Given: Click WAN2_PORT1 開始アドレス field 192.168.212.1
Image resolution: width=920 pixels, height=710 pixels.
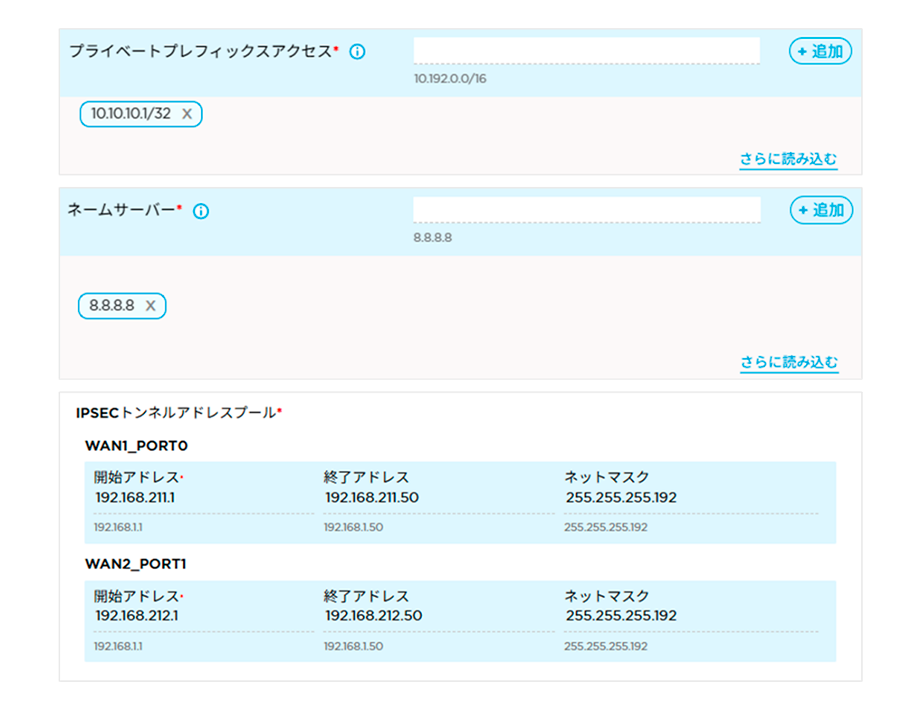Looking at the screenshot, I should click(x=200, y=616).
